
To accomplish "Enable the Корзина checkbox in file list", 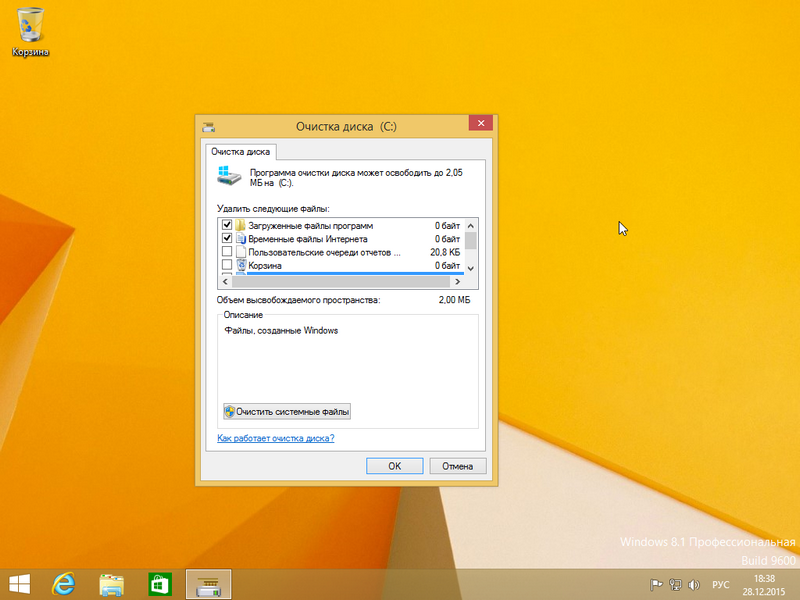I will [227, 266].
